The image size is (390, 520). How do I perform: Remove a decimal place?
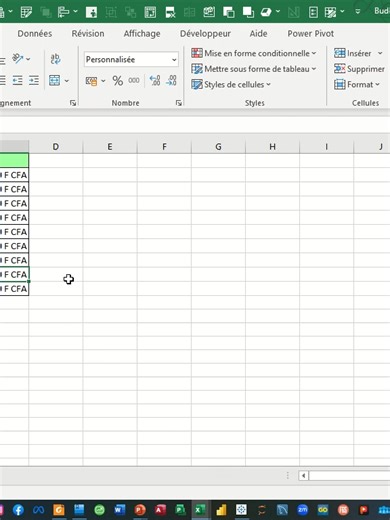tap(171, 80)
